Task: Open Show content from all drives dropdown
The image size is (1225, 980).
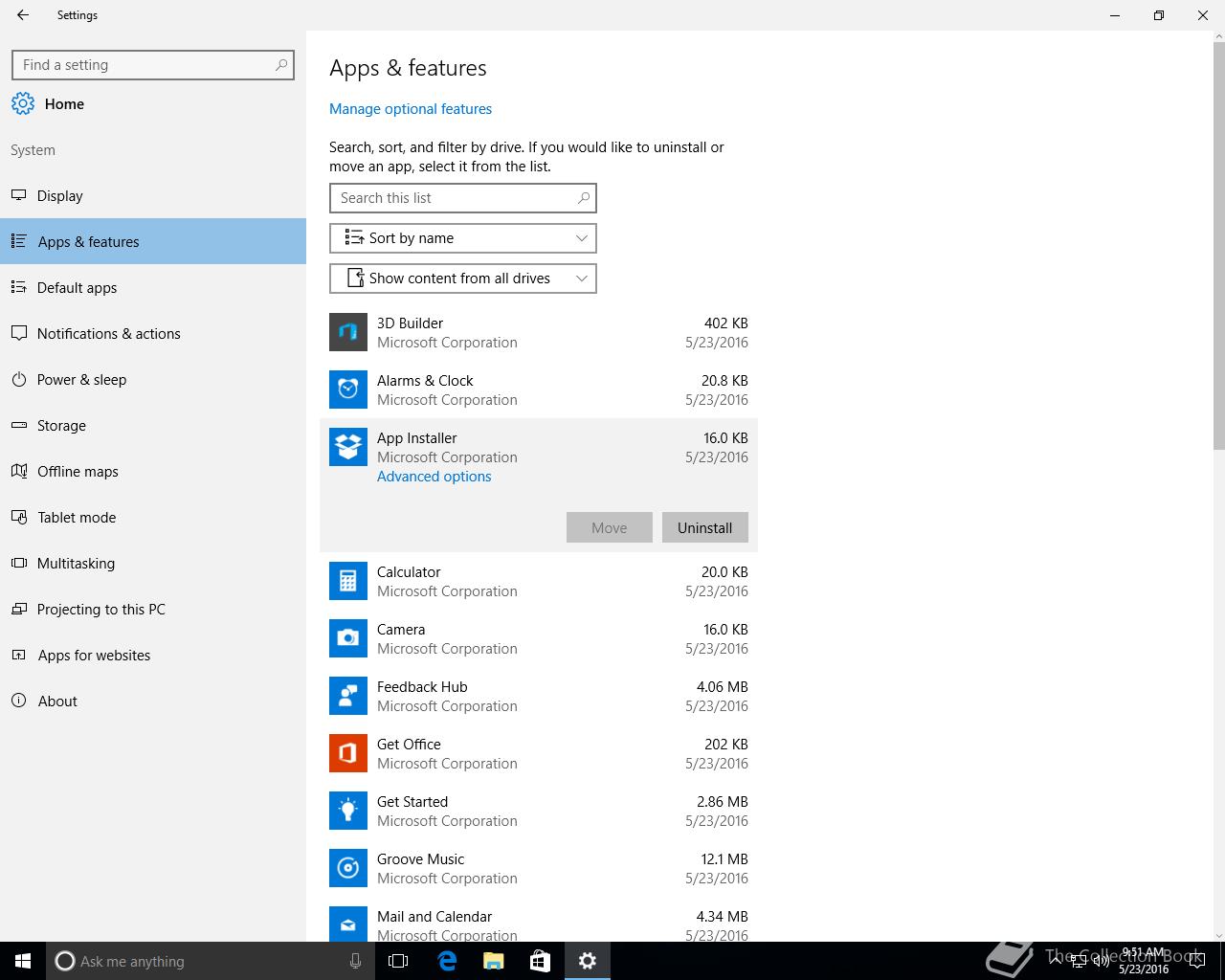Action: click(463, 278)
